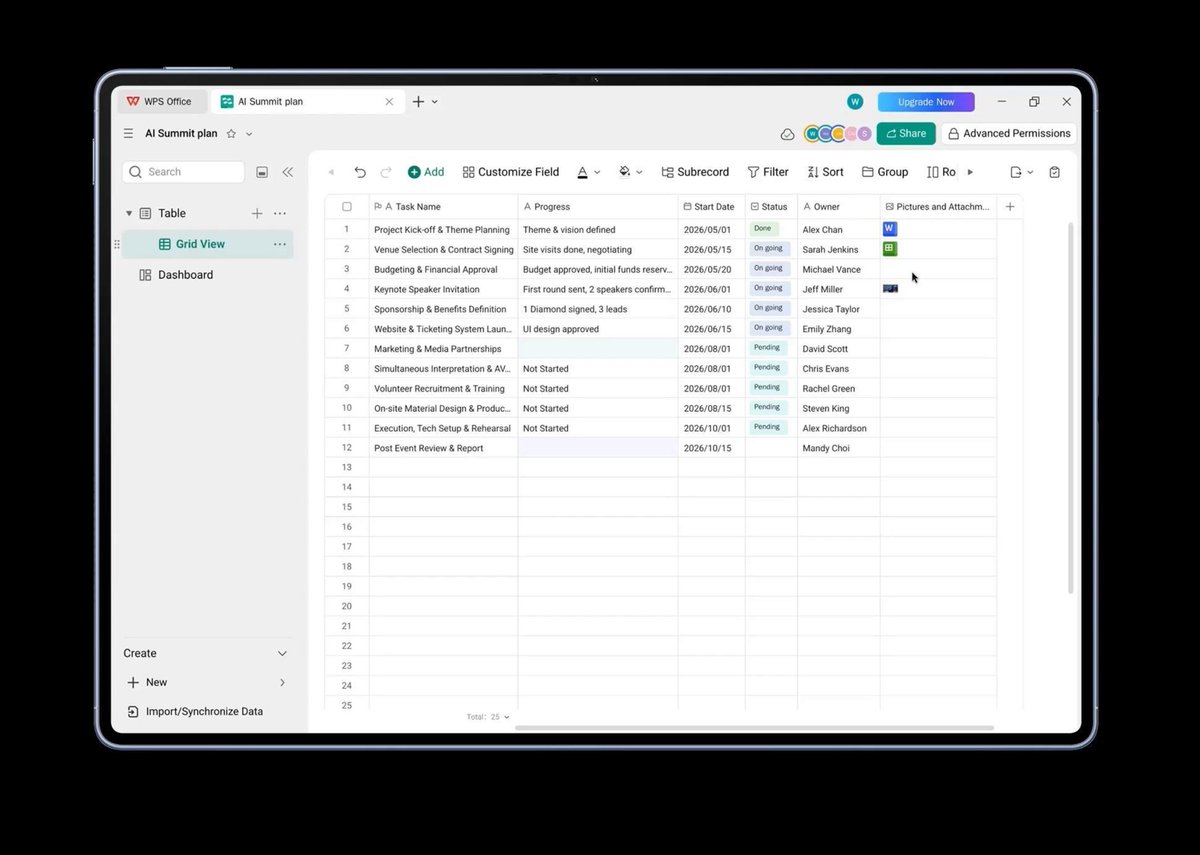1200x855 pixels.
Task: Open the Dashboard view
Action: [185, 275]
